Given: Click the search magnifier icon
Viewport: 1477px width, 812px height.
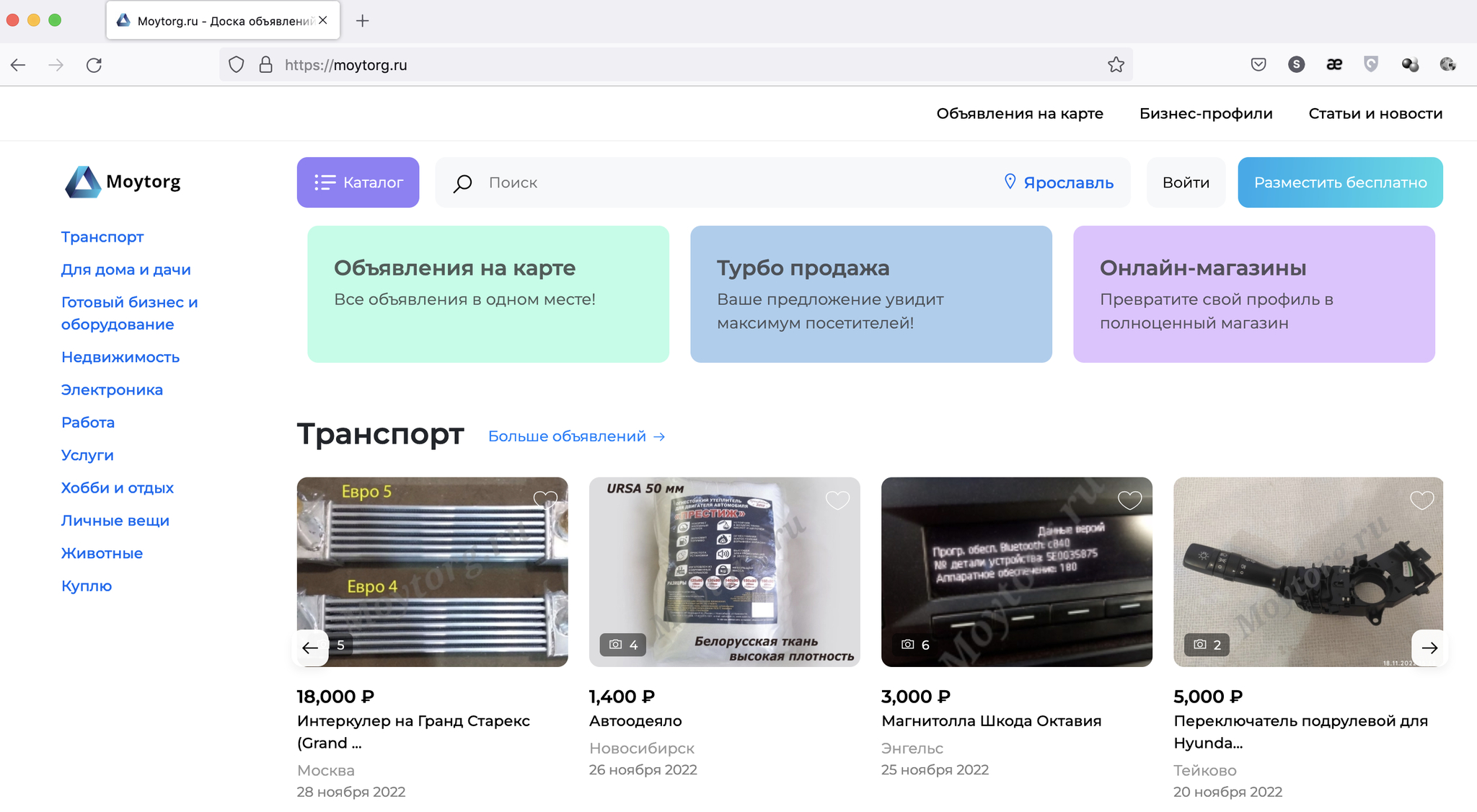Looking at the screenshot, I should (x=462, y=183).
